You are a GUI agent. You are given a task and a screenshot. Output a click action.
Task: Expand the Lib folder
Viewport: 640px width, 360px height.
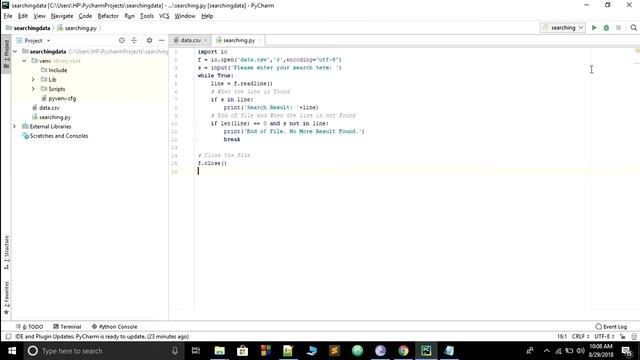[x=33, y=80]
